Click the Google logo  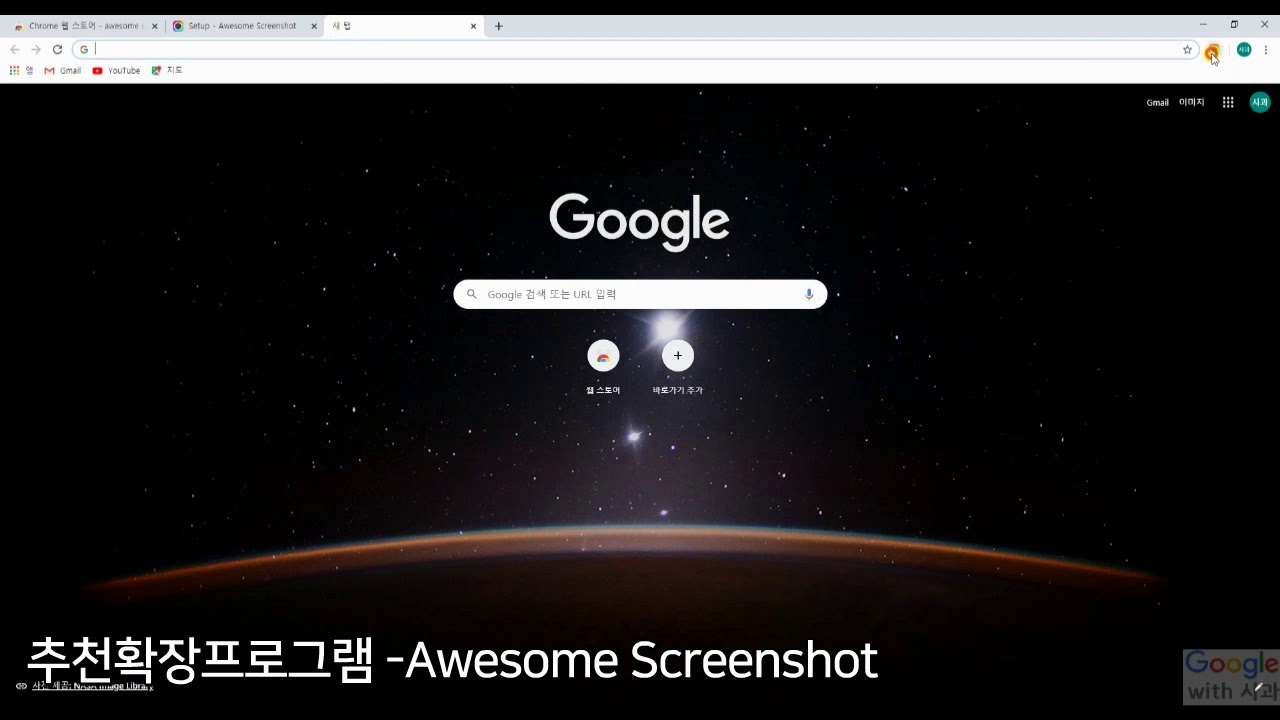point(639,221)
